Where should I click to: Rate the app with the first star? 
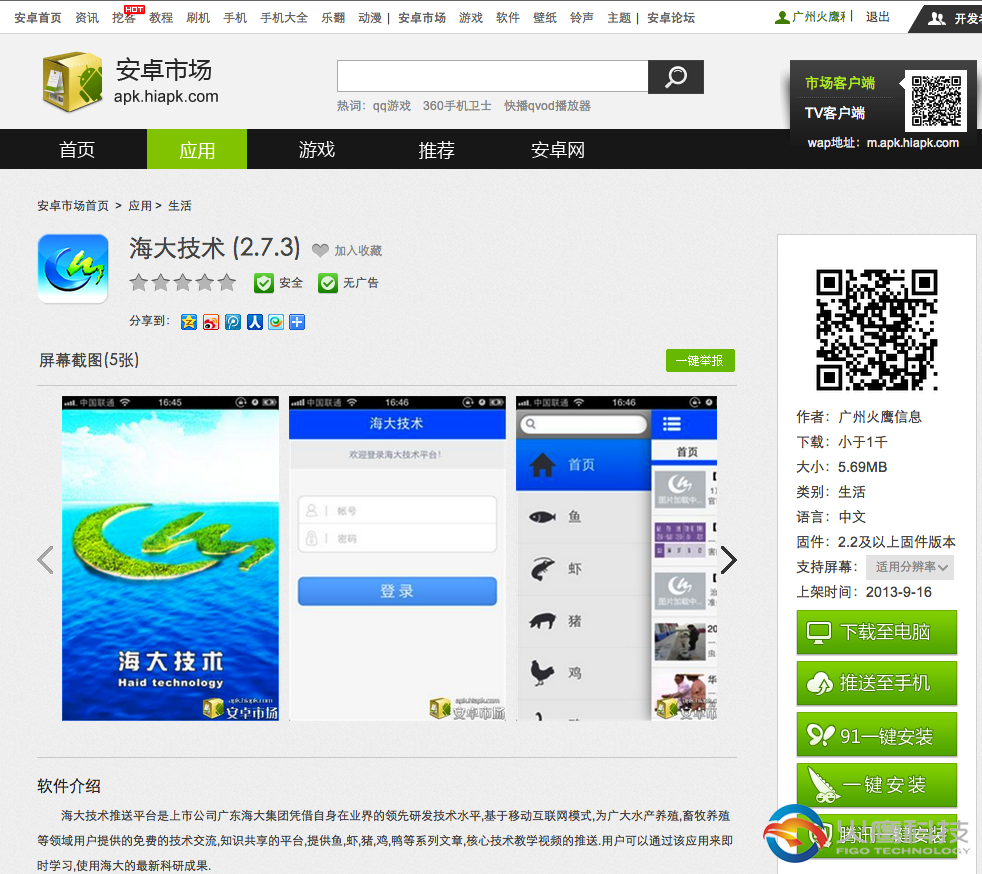tap(138, 283)
